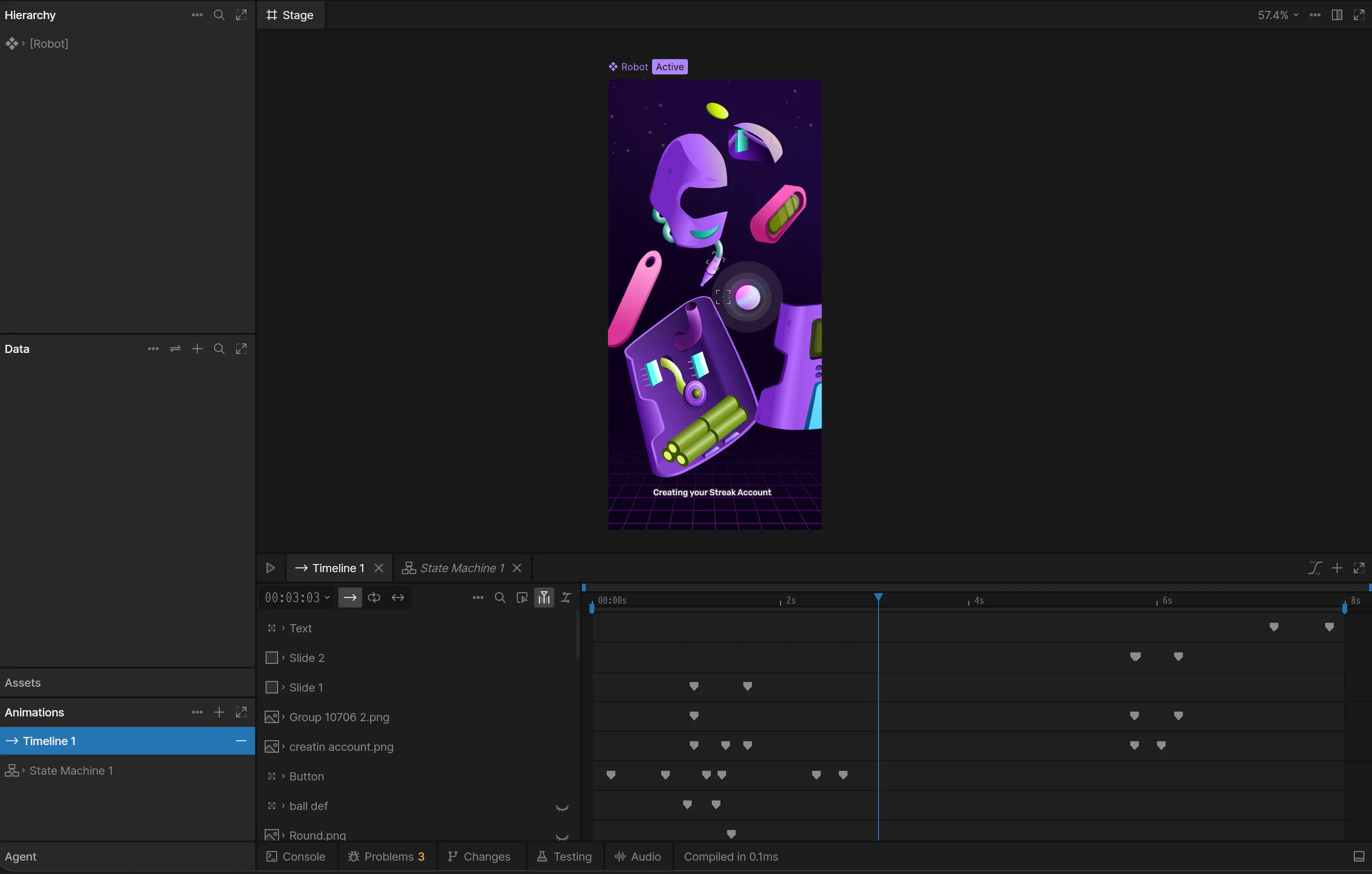Add a new animation
Image resolution: width=1372 pixels, height=874 pixels.
(219, 712)
